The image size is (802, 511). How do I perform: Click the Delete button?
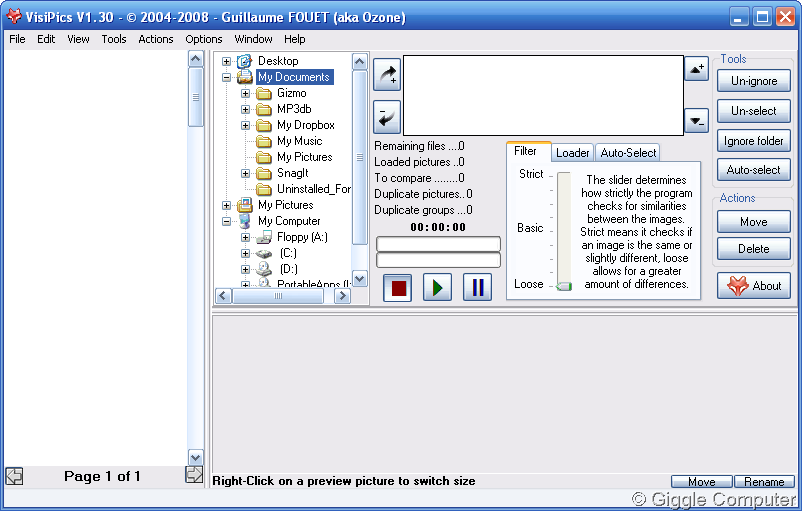[x=753, y=249]
